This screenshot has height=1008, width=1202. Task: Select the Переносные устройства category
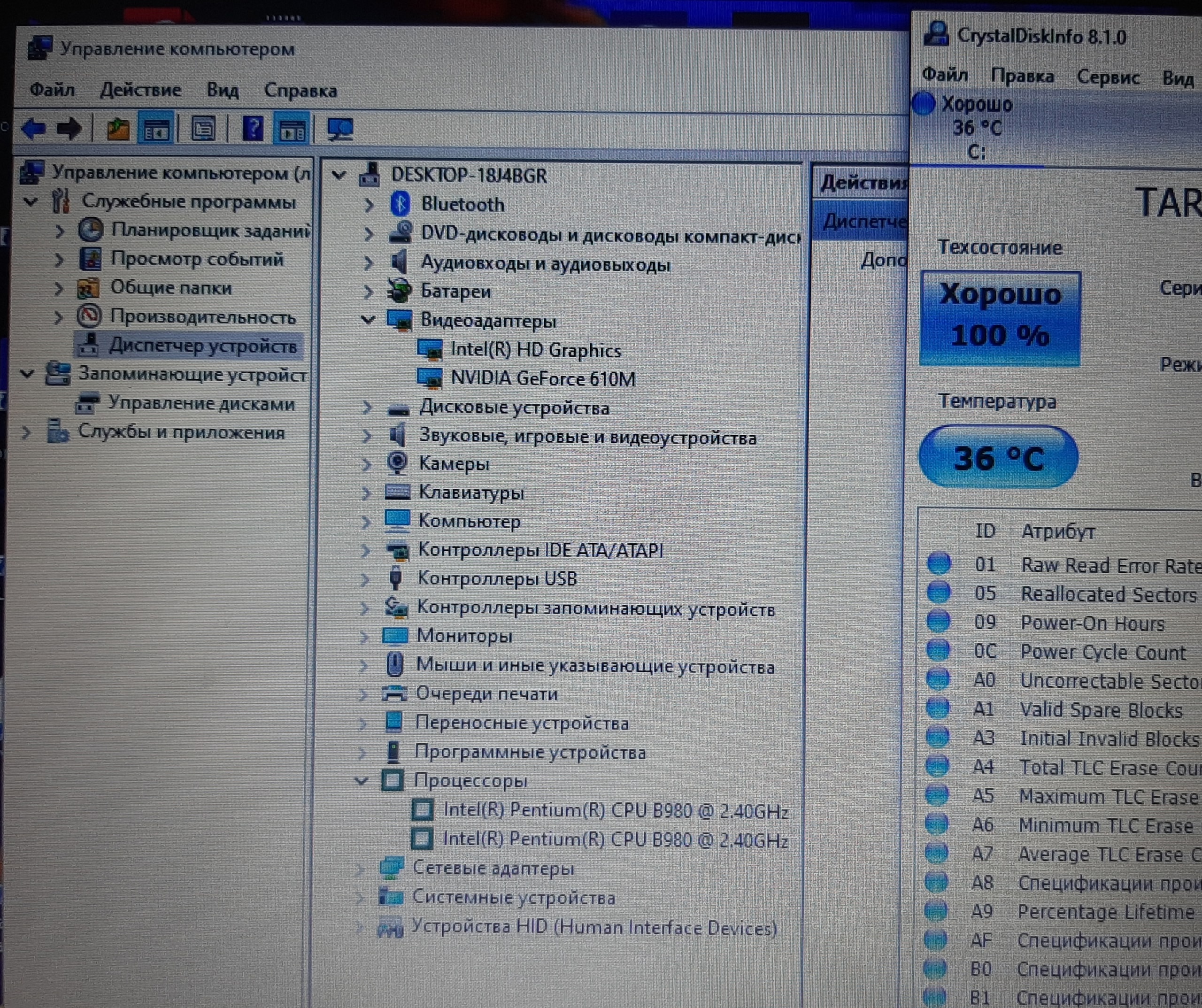tap(522, 723)
